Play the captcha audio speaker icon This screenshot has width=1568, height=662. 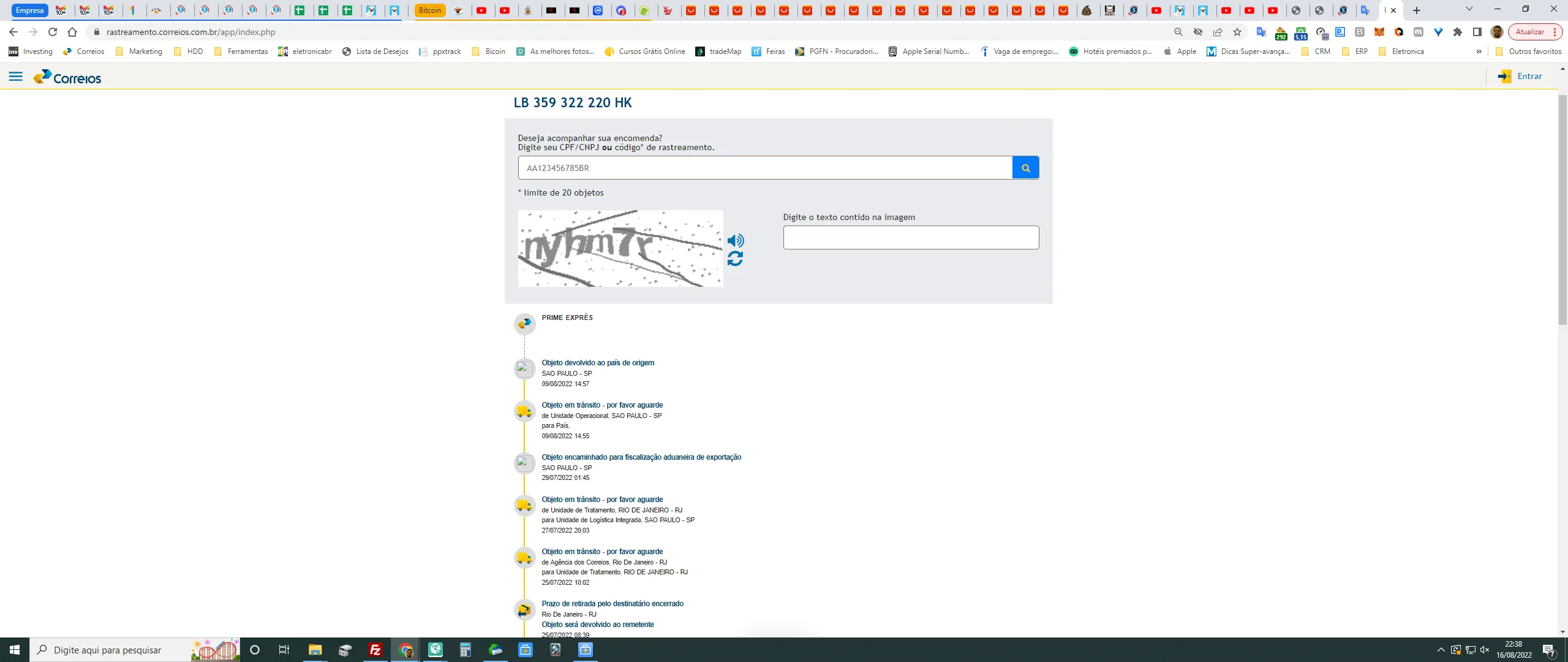pos(735,240)
